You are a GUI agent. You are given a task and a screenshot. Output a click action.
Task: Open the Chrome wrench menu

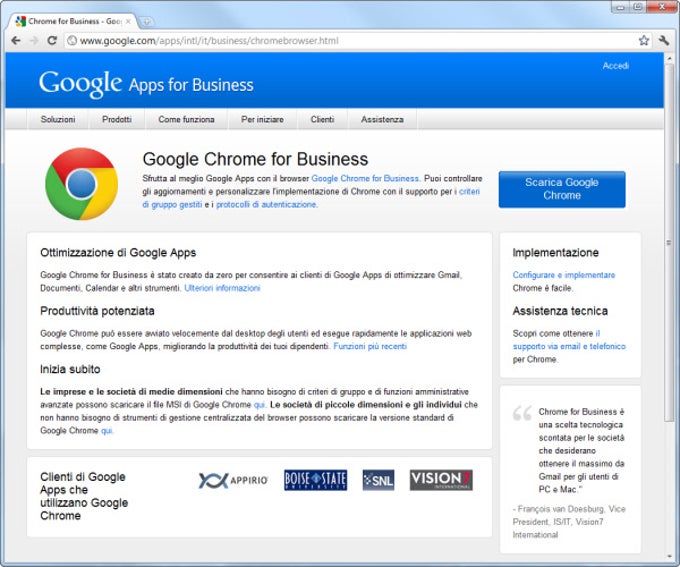(664, 40)
